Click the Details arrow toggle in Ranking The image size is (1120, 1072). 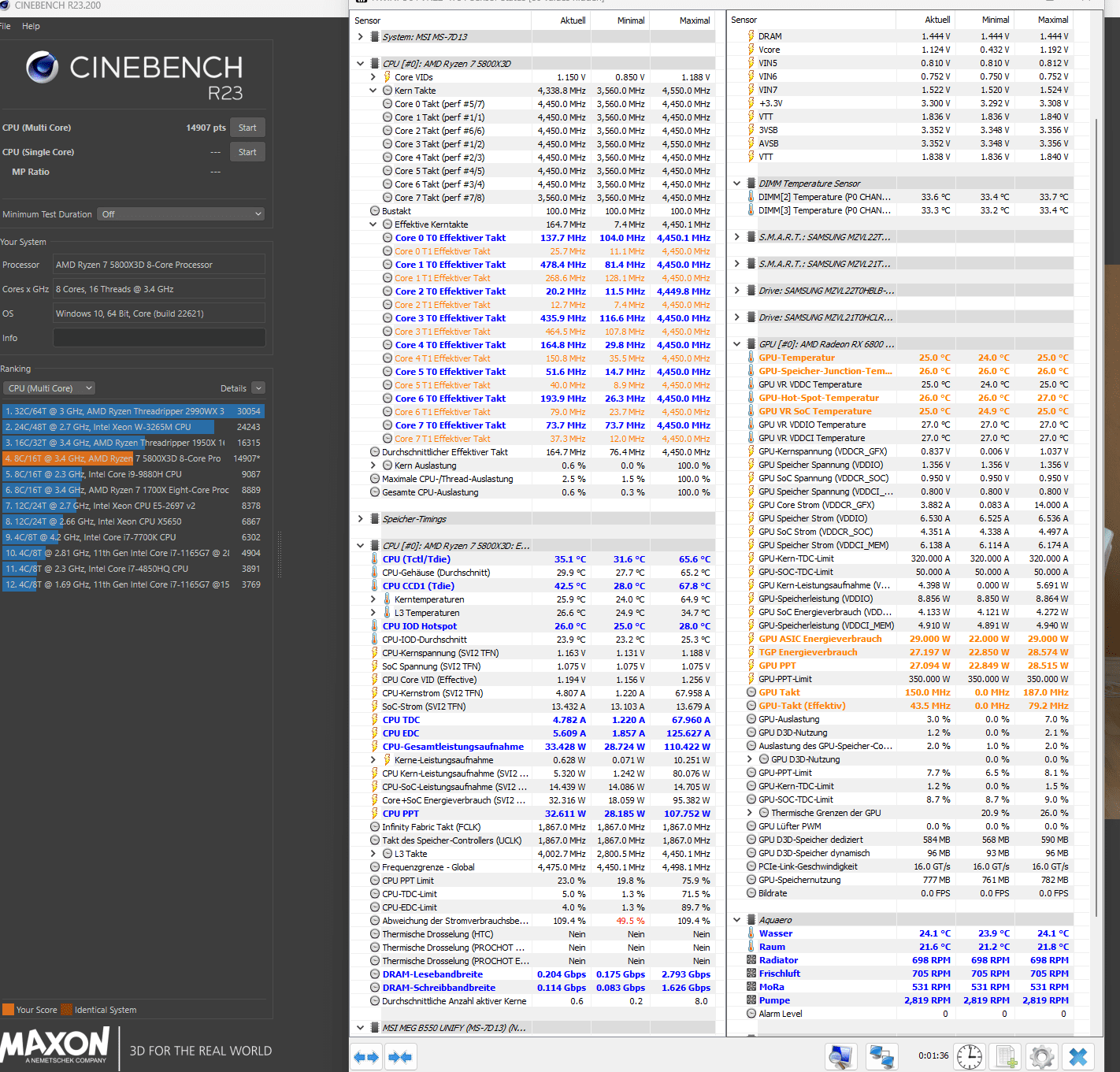point(259,388)
